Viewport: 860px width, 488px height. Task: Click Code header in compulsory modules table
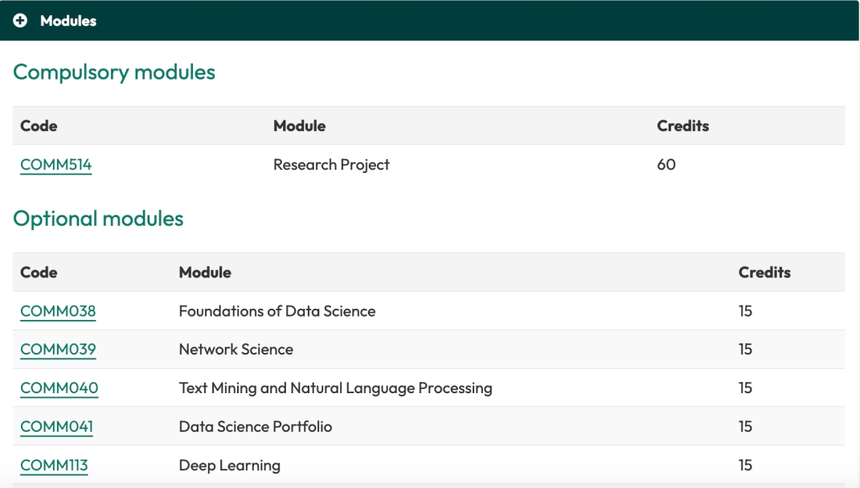click(x=39, y=126)
